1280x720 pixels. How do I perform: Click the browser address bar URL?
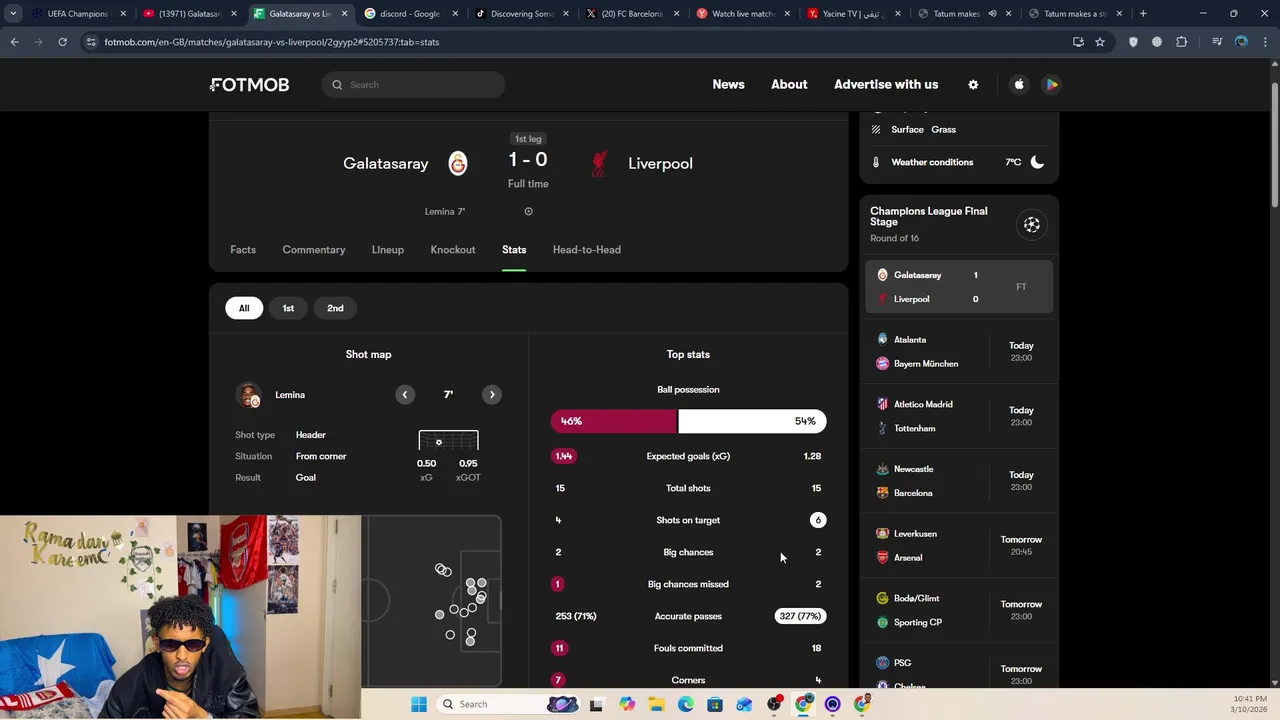point(272,42)
